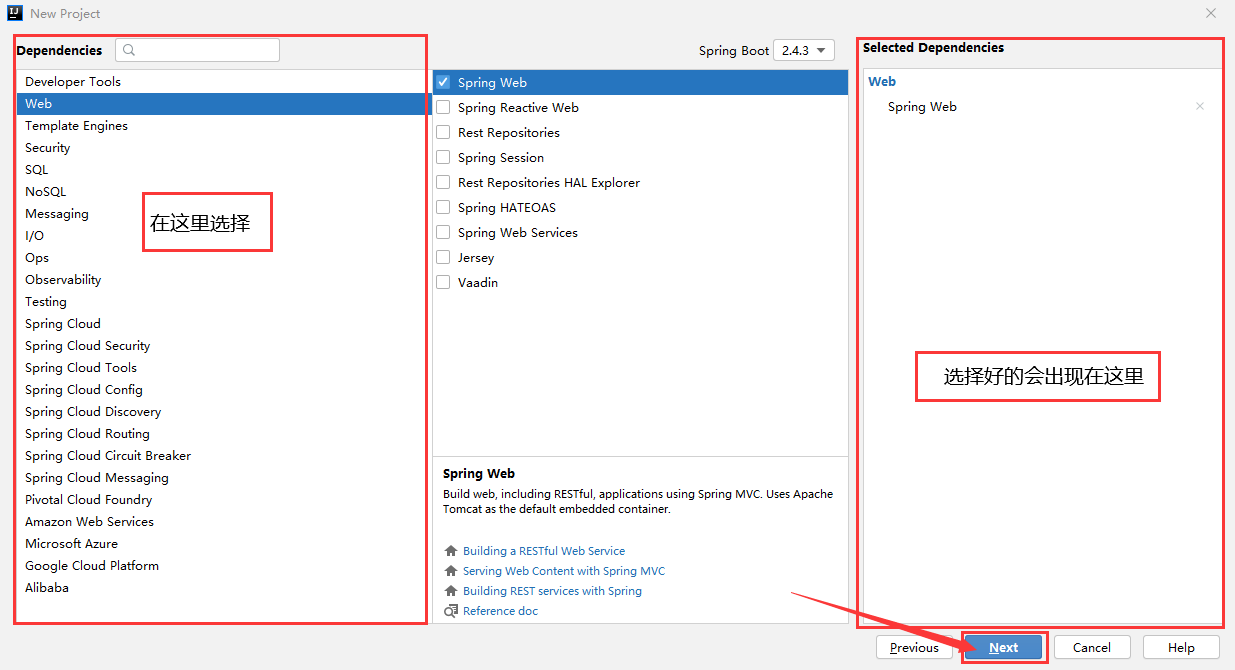Open Help for this dialog
Screen dimensions: 1235x670
[x=1181, y=648]
